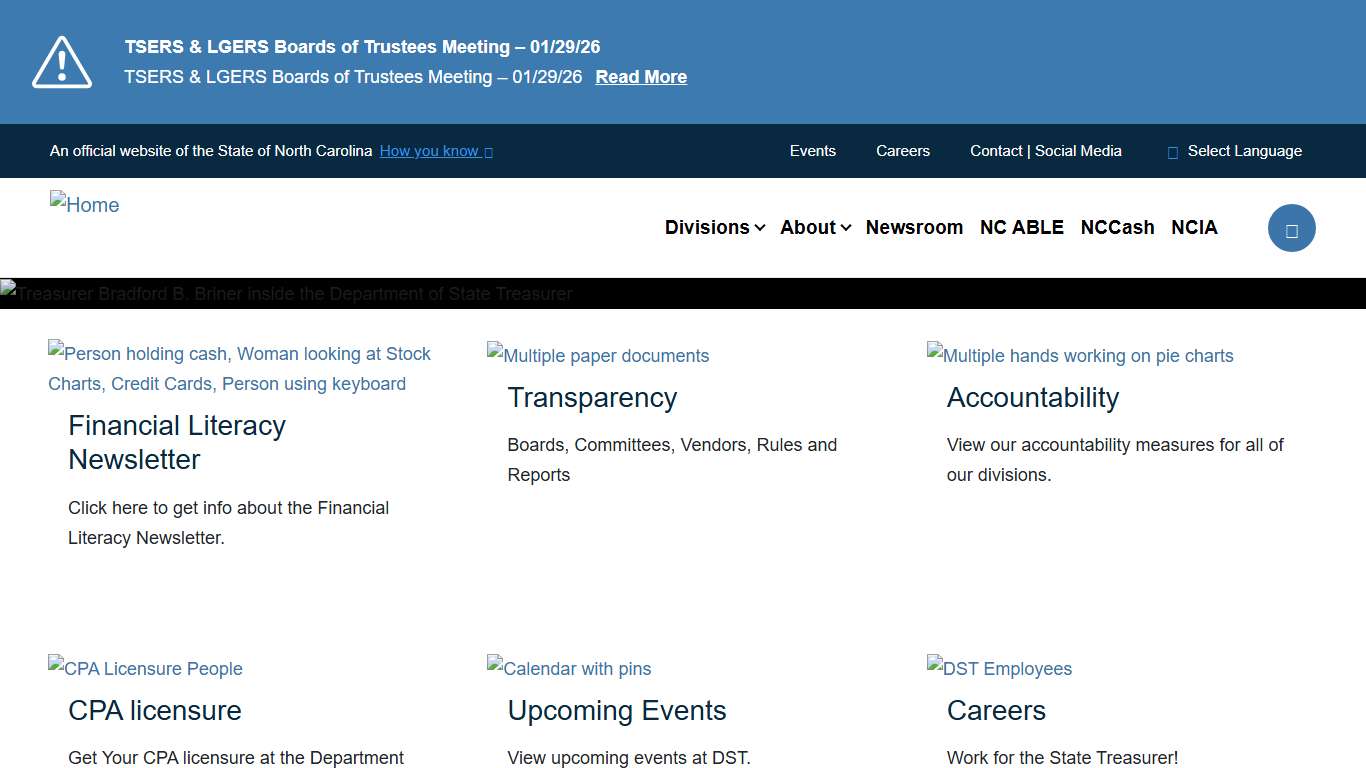Screen dimensions: 1366x768
Task: Open the How you know link
Action: coord(429,151)
